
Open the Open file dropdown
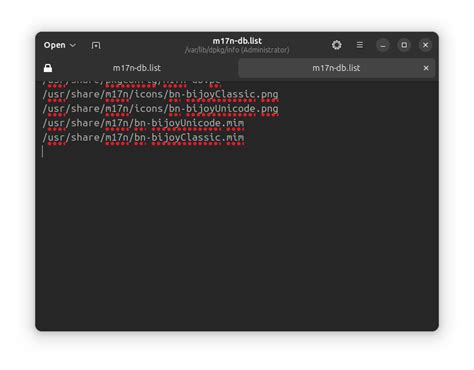tap(60, 45)
